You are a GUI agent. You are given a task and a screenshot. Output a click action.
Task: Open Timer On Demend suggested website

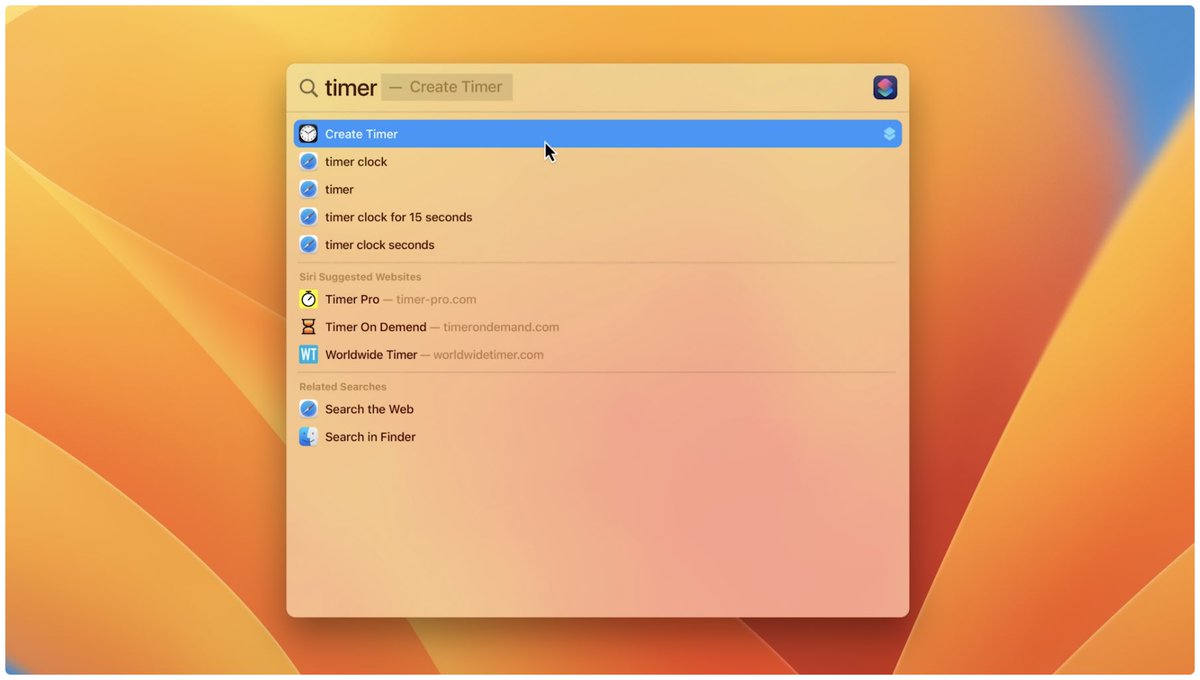[598, 327]
